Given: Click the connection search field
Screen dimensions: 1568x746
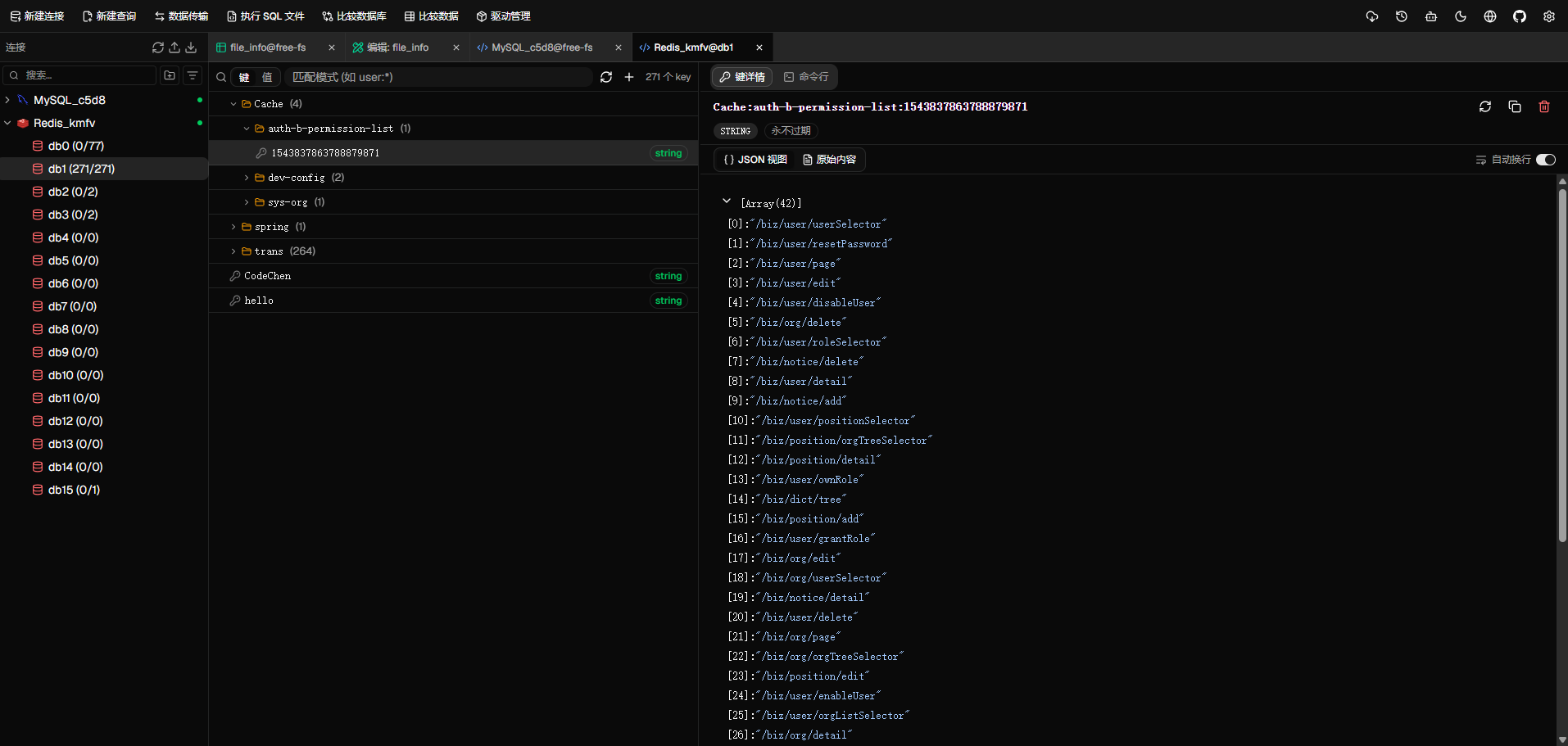Looking at the screenshot, I should pos(80,75).
